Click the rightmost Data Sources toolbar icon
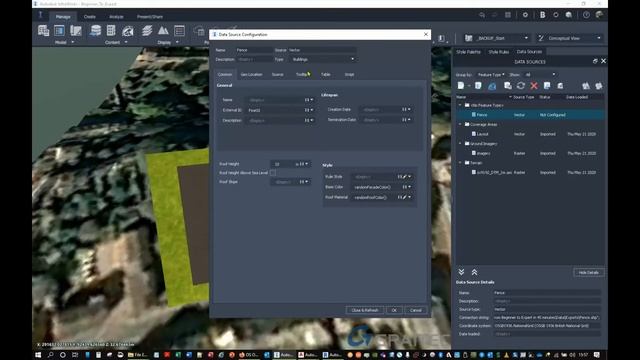 (x=599, y=86)
